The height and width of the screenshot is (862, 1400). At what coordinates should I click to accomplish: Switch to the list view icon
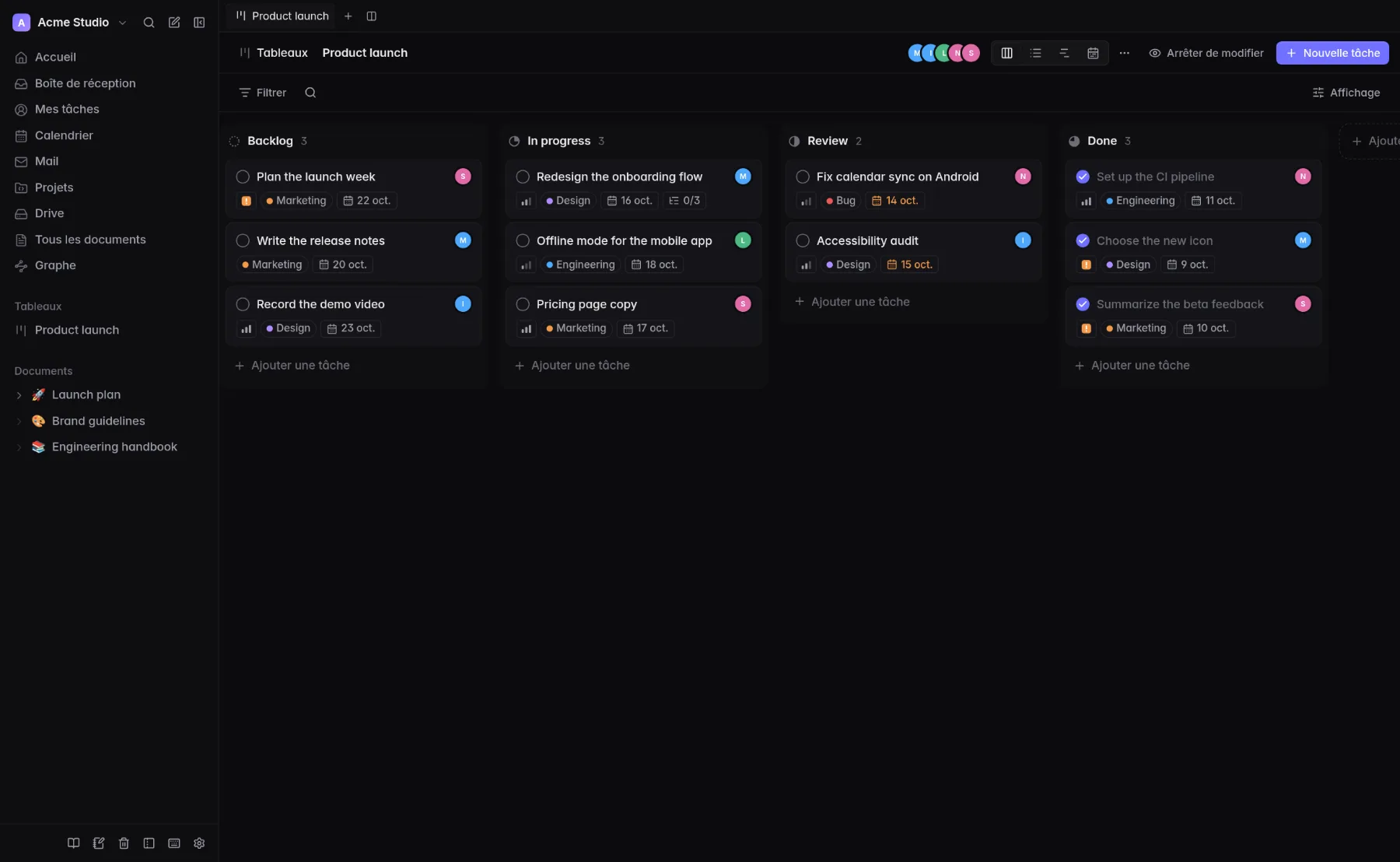point(1035,53)
